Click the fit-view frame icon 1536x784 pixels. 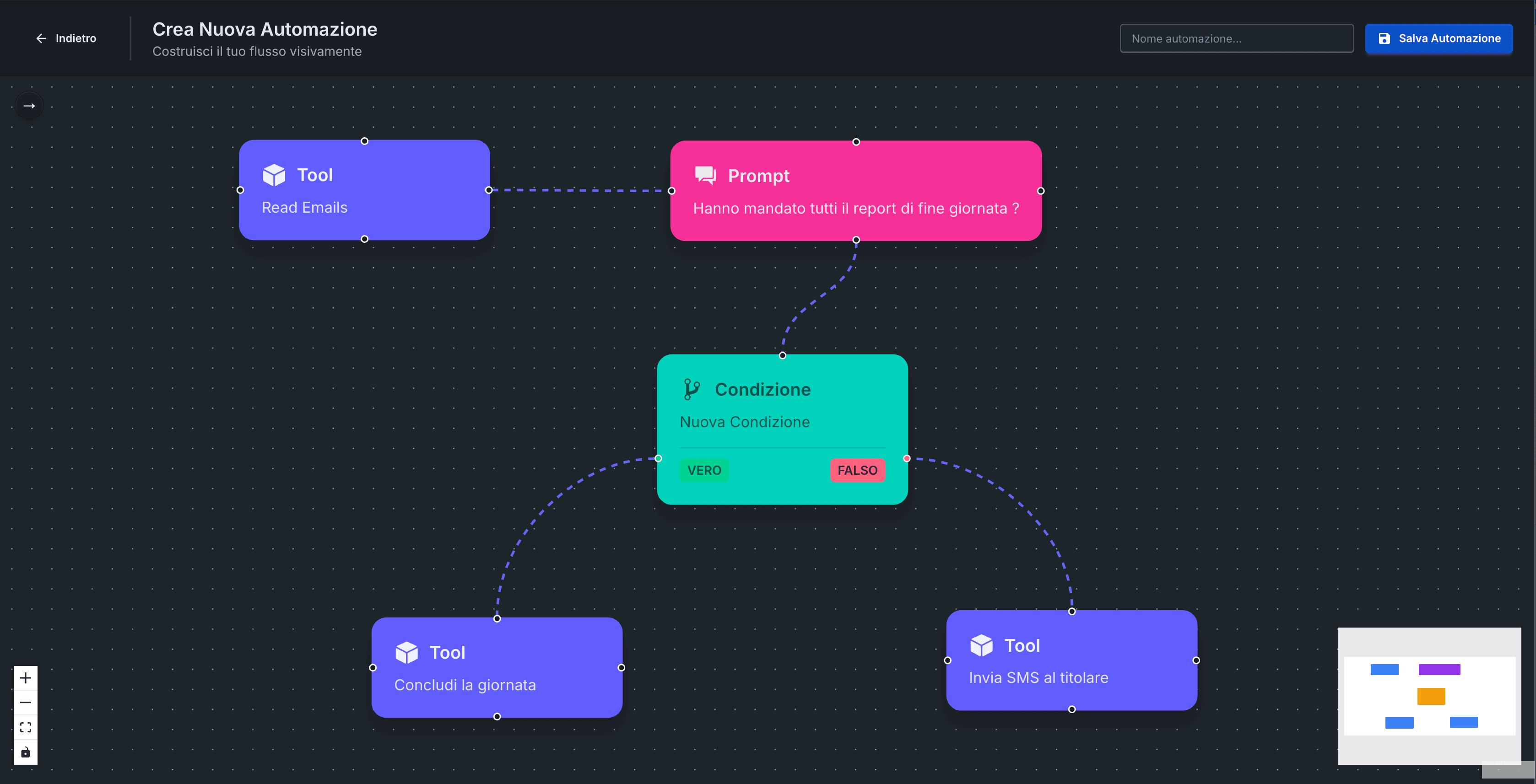[26, 727]
